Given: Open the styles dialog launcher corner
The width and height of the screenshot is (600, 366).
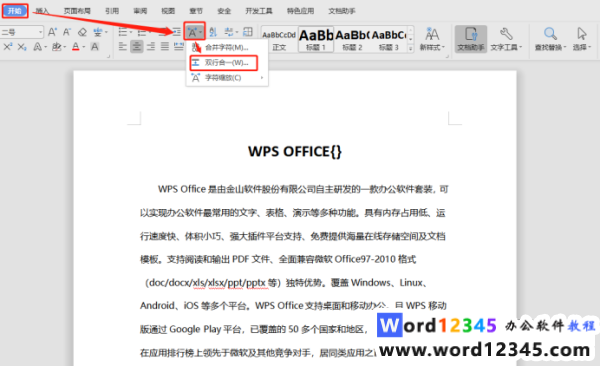Looking at the screenshot, I should (x=447, y=57).
